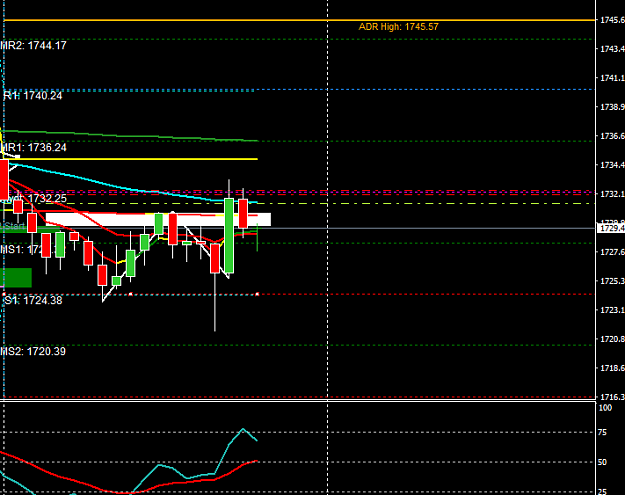Select the MS2: 1720.39 support label
The height and width of the screenshot is (495, 625).
point(33,351)
